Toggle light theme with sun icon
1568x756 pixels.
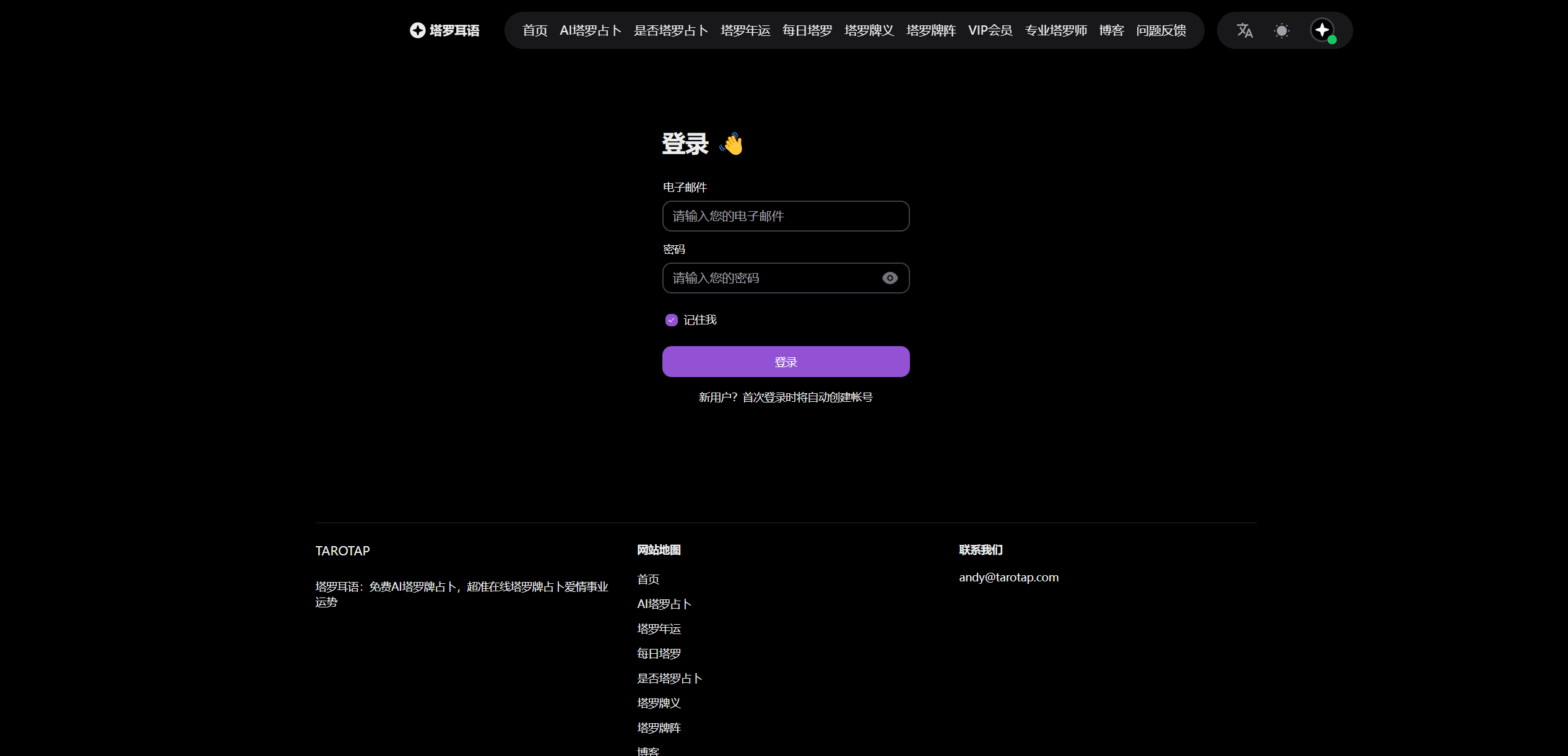pos(1281,30)
